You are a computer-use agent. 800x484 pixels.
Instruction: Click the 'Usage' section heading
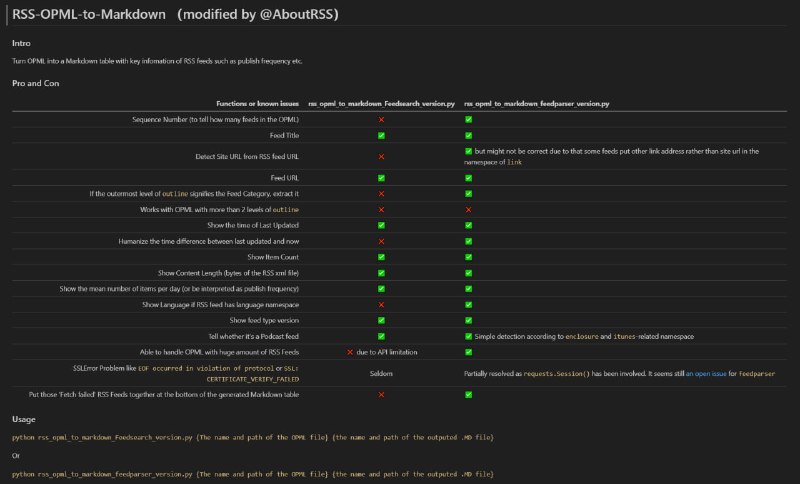click(25, 419)
